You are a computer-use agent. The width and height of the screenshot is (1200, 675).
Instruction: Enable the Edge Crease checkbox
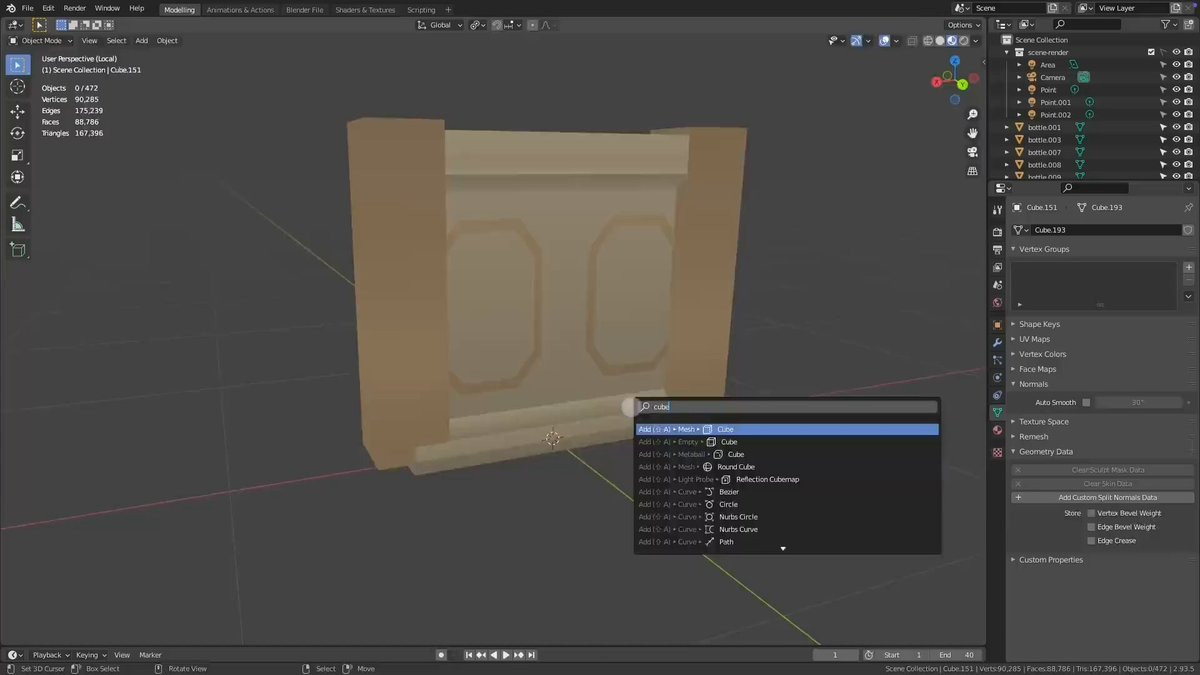[x=1091, y=541]
